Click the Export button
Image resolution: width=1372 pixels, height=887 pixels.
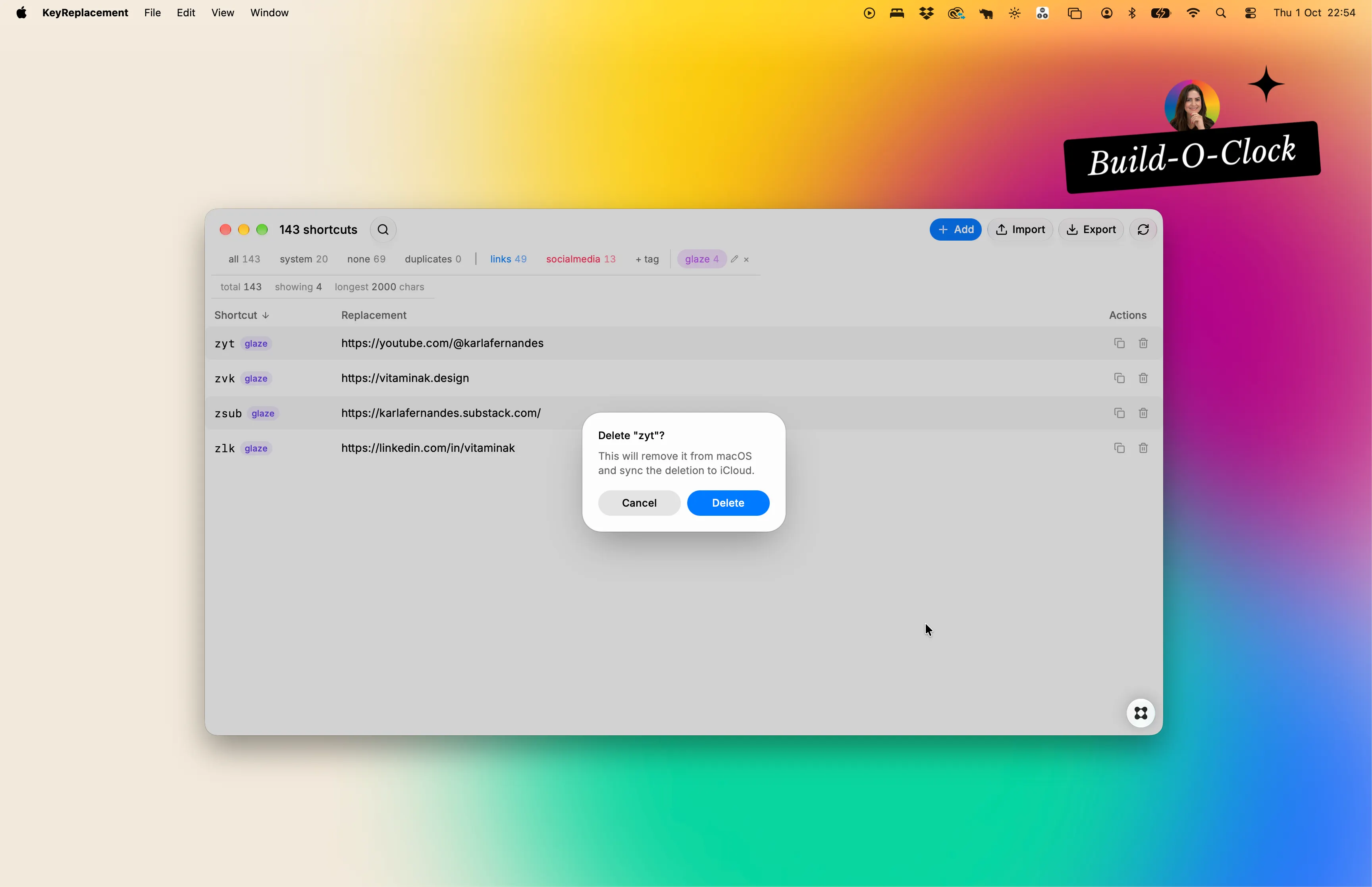[x=1091, y=230]
